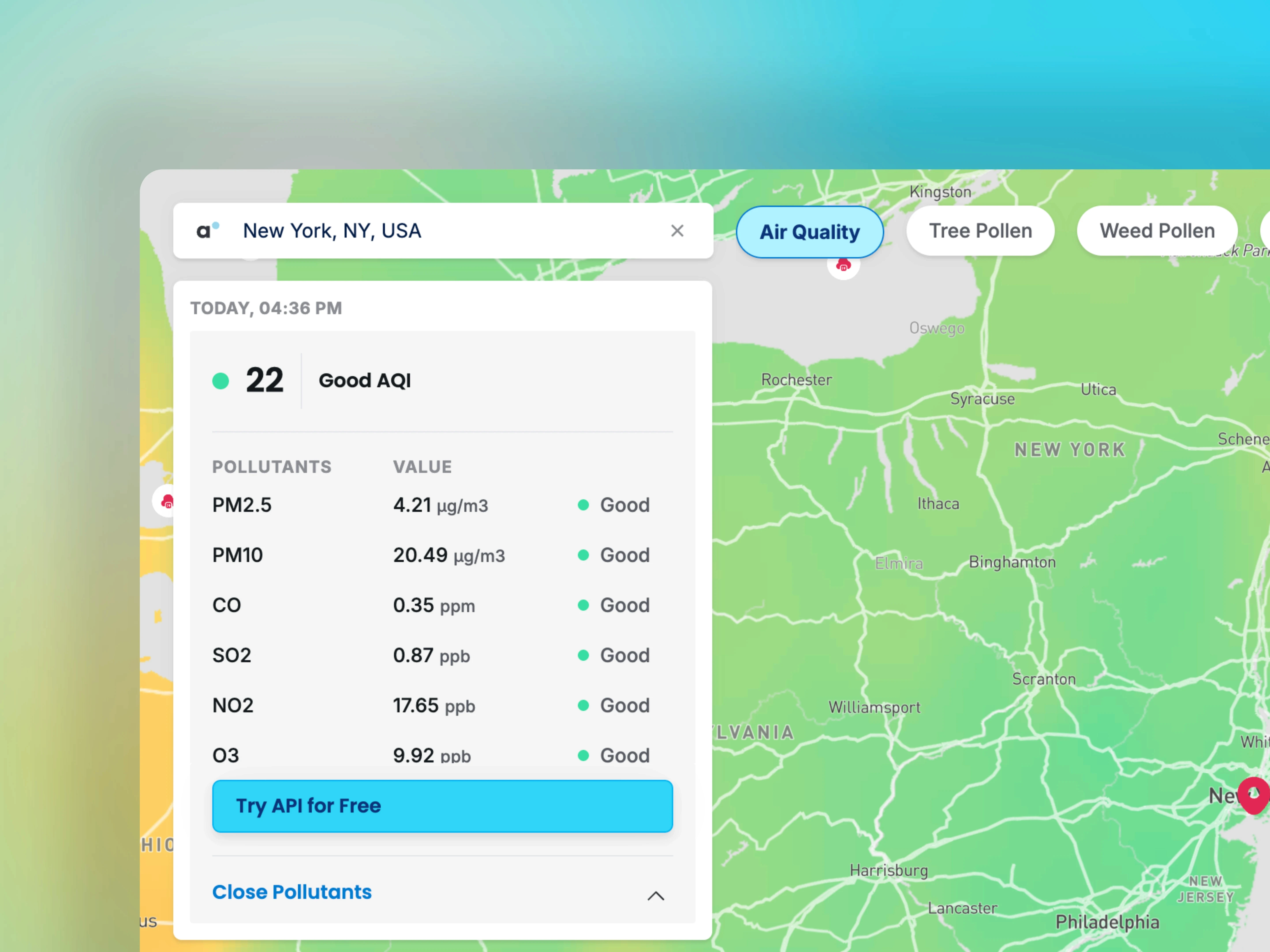Click the Good status in PM2.5 row

(x=614, y=505)
